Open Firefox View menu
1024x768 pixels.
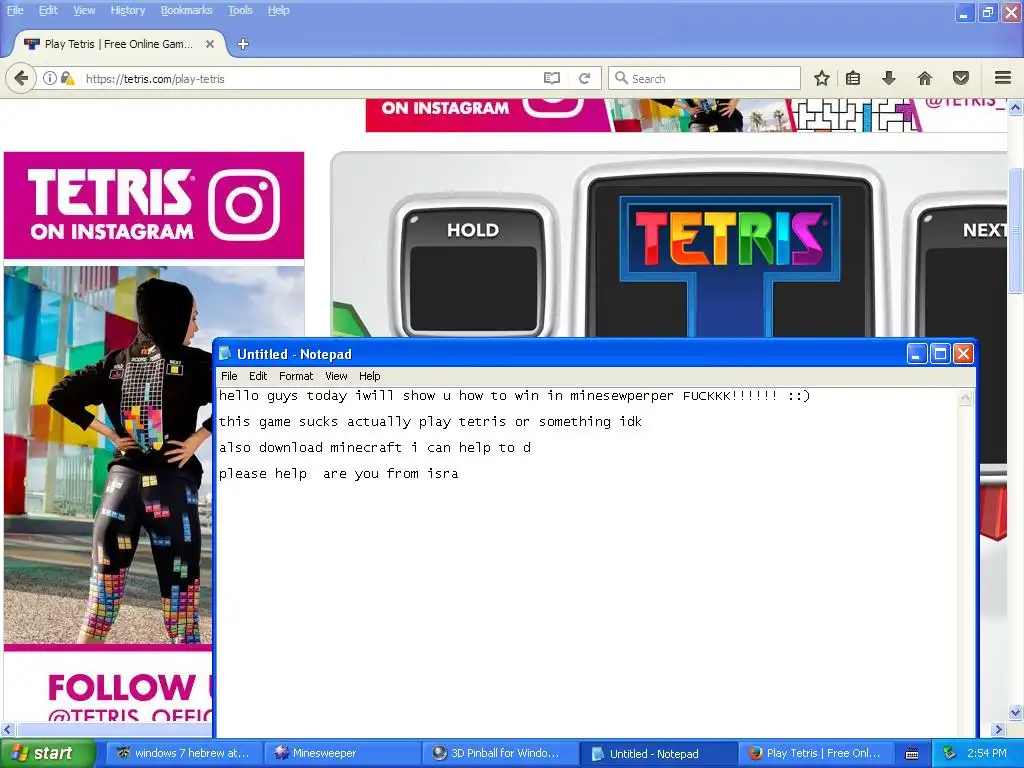click(x=84, y=10)
